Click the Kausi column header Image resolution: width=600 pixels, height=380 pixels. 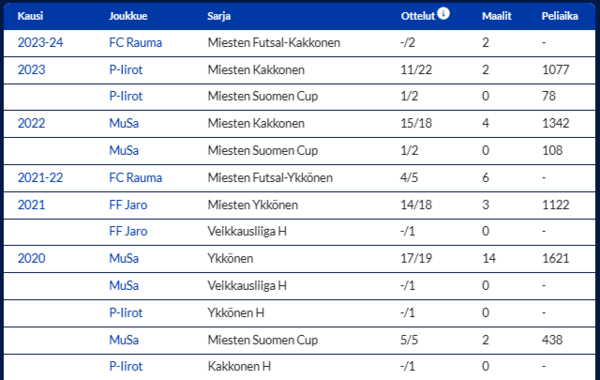[30, 16]
